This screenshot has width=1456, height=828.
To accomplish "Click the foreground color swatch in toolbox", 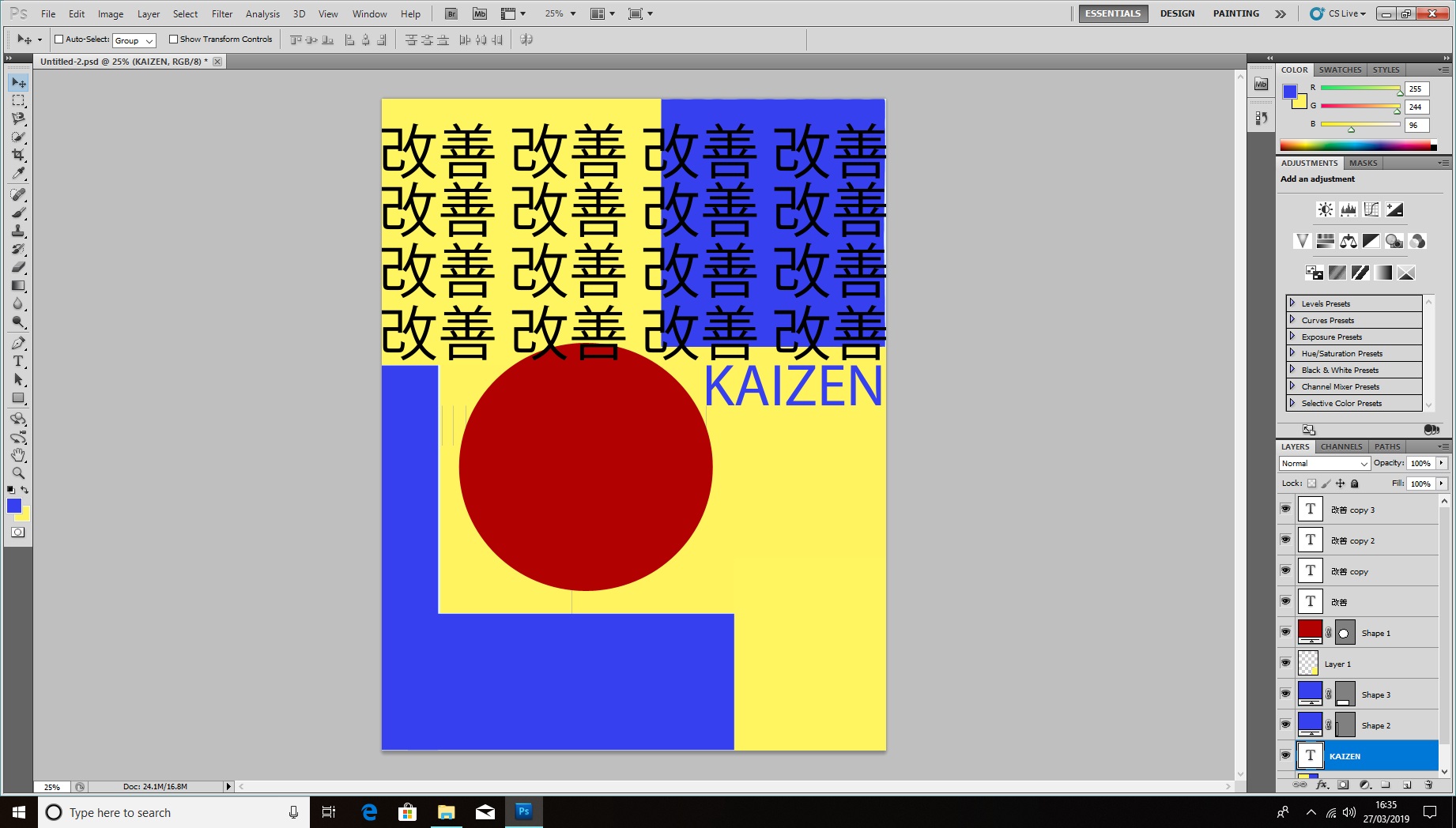I will (14, 506).
